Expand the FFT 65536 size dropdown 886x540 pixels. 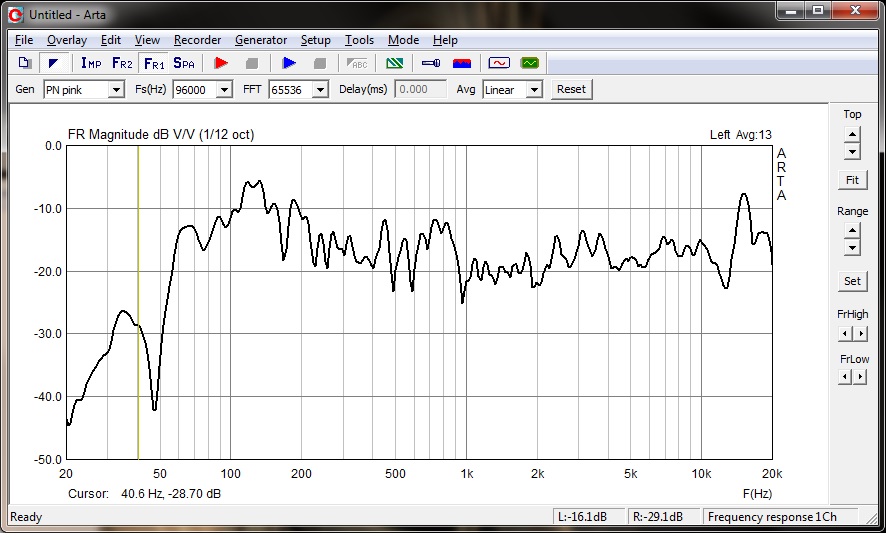(320, 90)
